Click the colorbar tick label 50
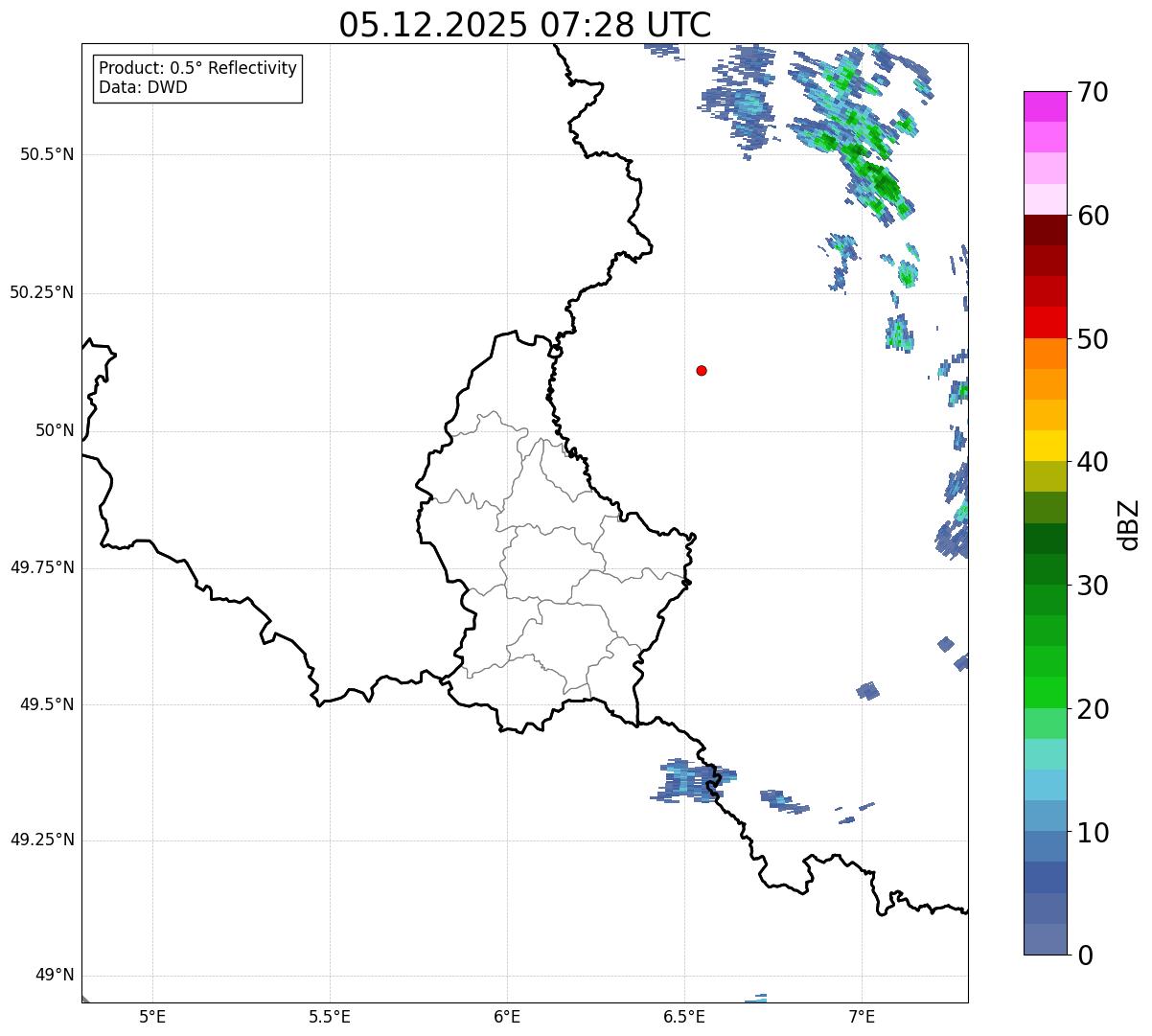Image resolution: width=1152 pixels, height=1036 pixels. click(1093, 339)
